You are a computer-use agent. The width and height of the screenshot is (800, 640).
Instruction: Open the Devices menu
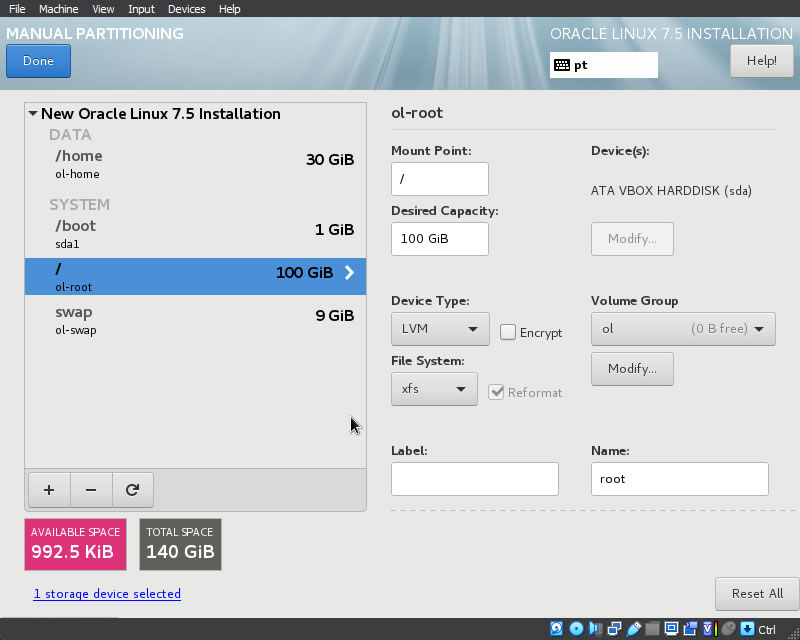click(x=187, y=9)
